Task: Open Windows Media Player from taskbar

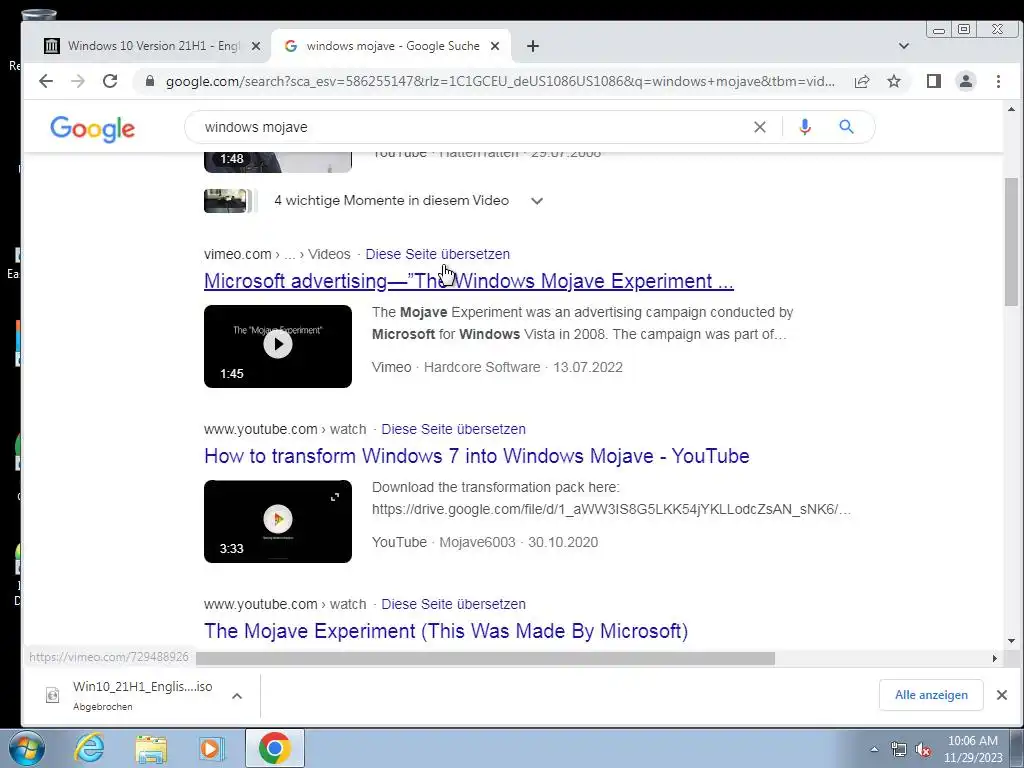Action: (212, 748)
